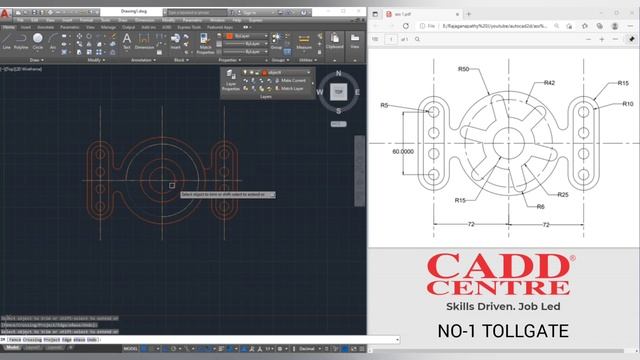Click Match Properties tool
Image resolution: width=640 pixels, height=360 pixels.
tap(204, 44)
